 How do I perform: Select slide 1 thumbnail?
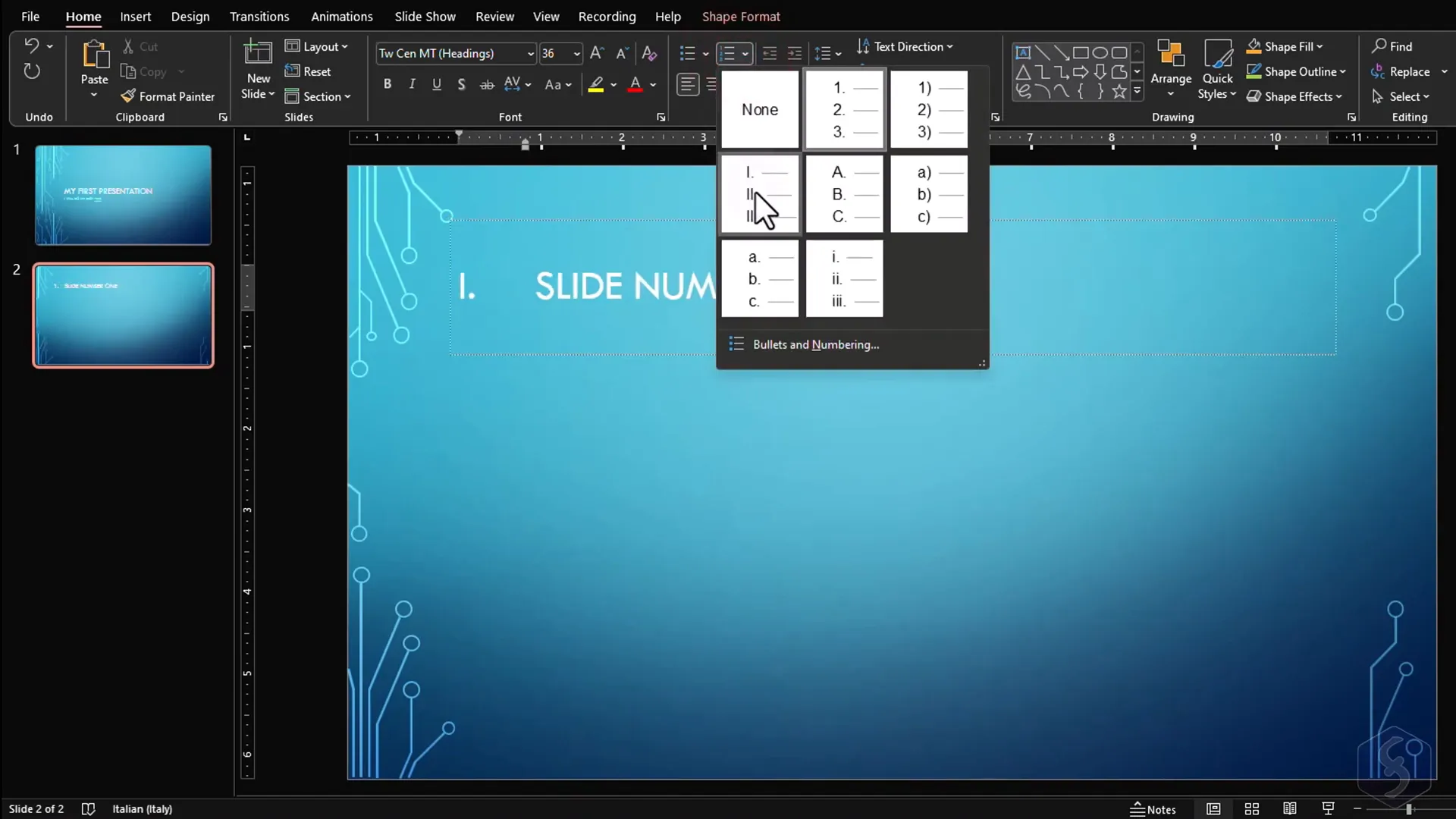point(123,195)
